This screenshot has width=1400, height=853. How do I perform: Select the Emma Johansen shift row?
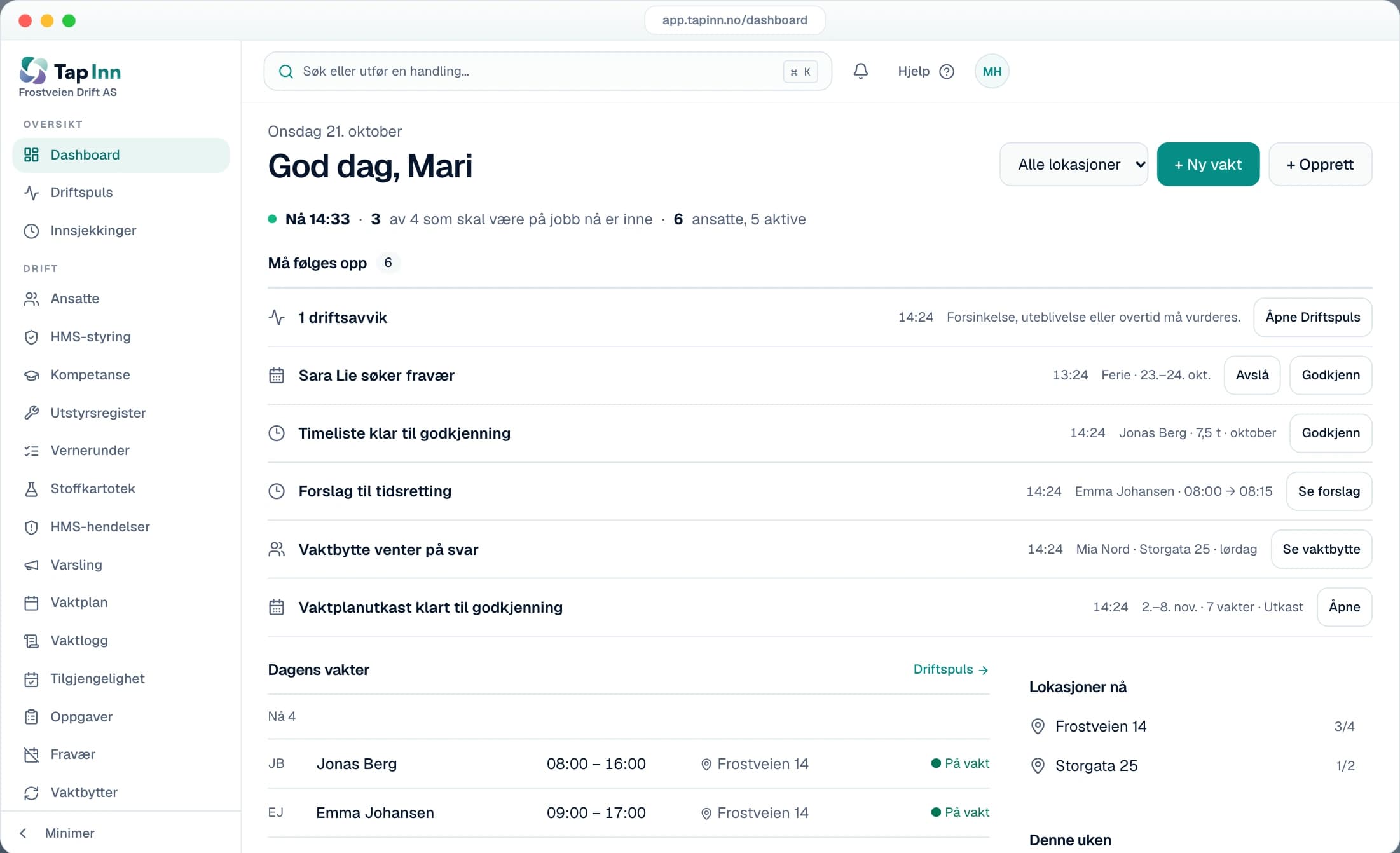tap(629, 813)
